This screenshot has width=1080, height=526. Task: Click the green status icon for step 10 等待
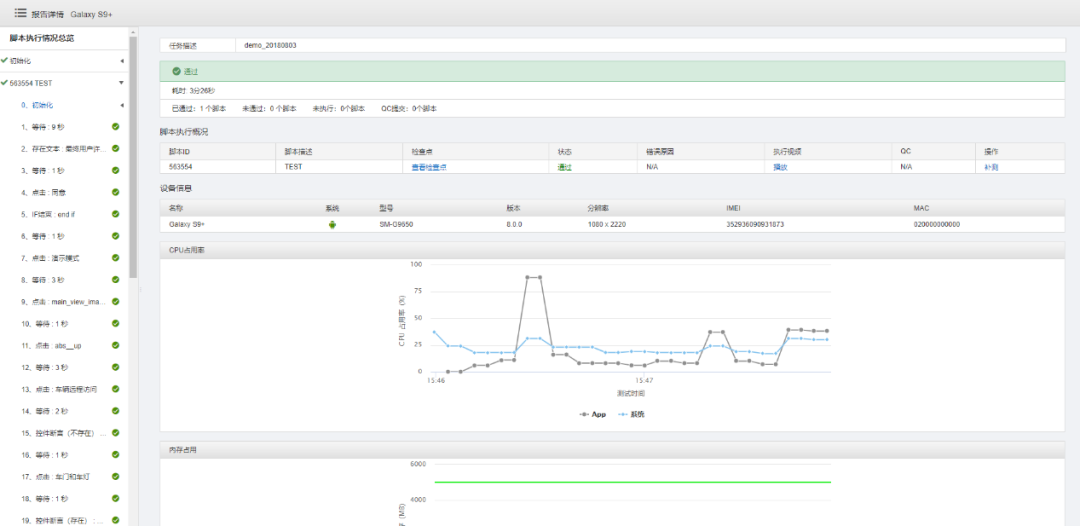[x=116, y=324]
